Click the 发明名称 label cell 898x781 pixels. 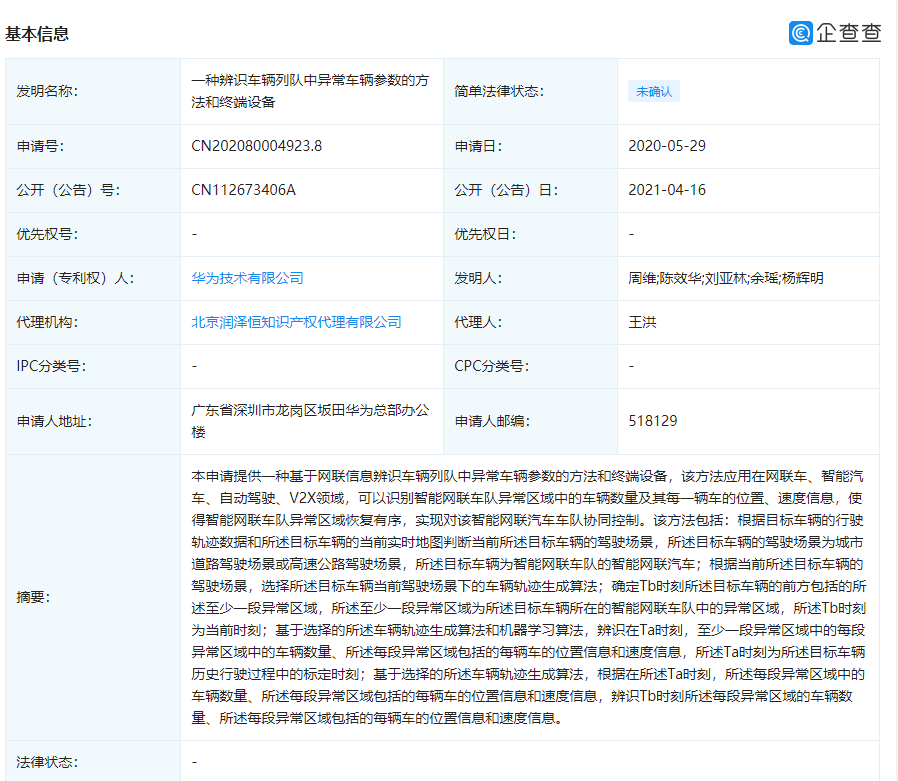[93, 91]
